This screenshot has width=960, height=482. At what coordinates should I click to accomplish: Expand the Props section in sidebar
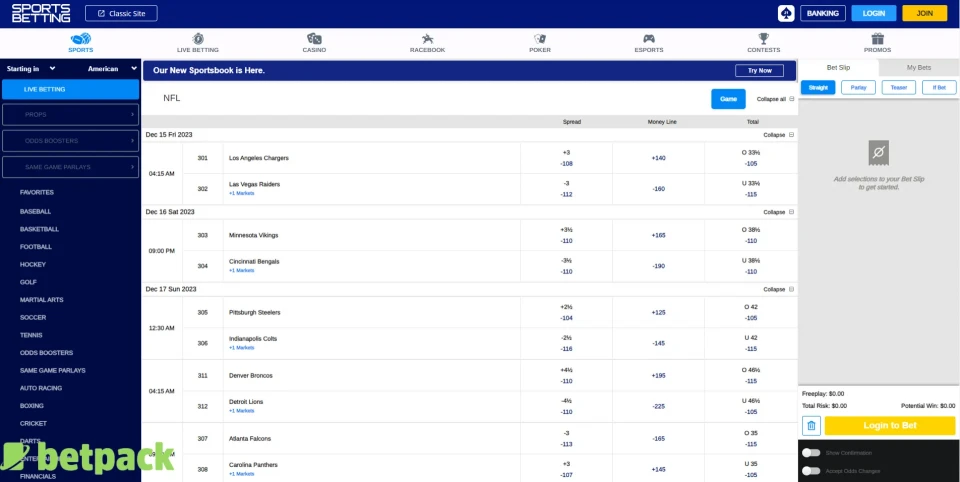coord(70,115)
